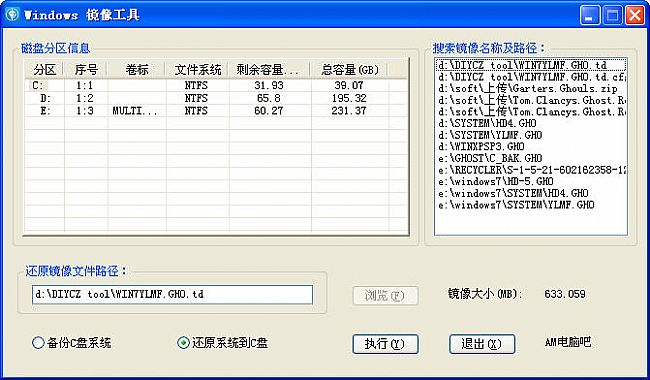Click the 剩余容量 column header
The height and width of the screenshot is (380, 650).
point(269,70)
